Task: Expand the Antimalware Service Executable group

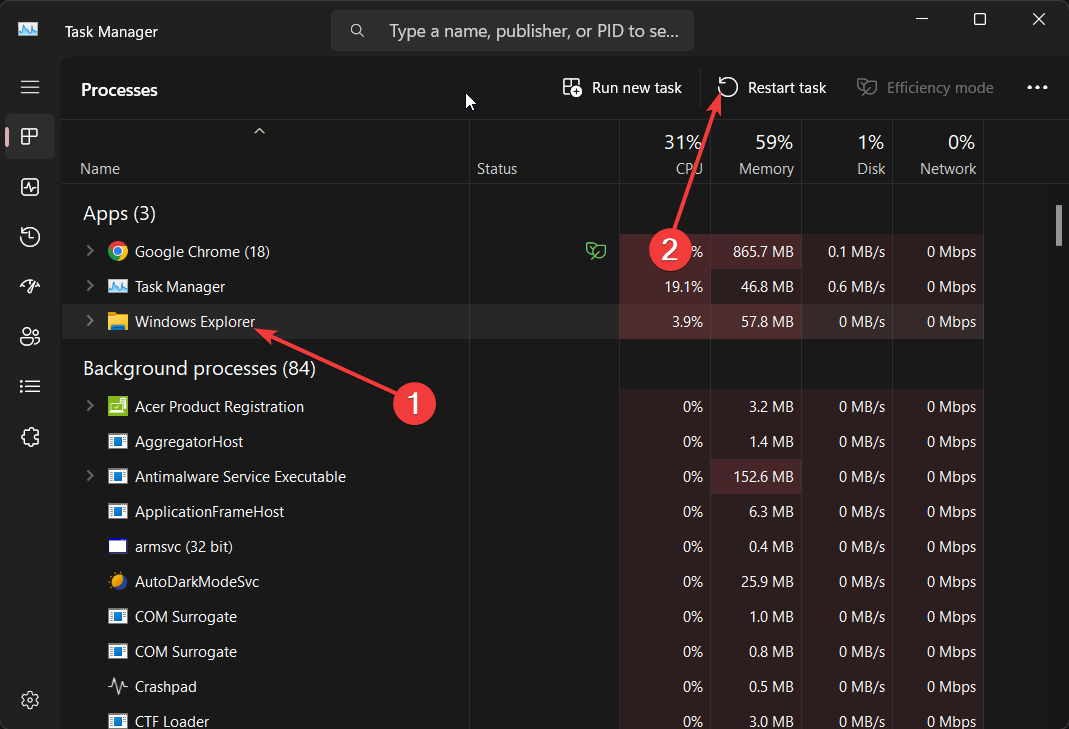Action: pos(90,476)
